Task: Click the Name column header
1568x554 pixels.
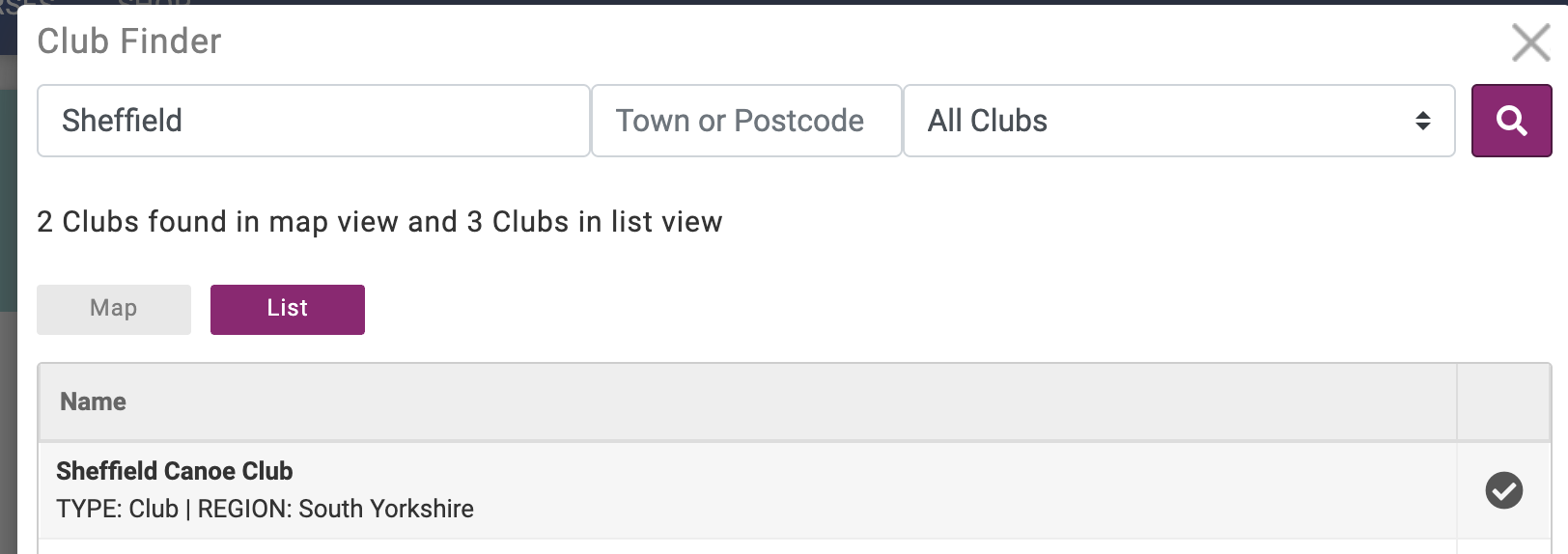Action: 94,402
